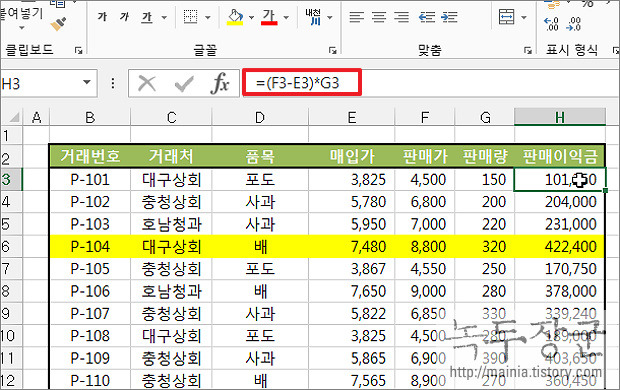Open Merge and Center dropdown arrow

[524, 17]
